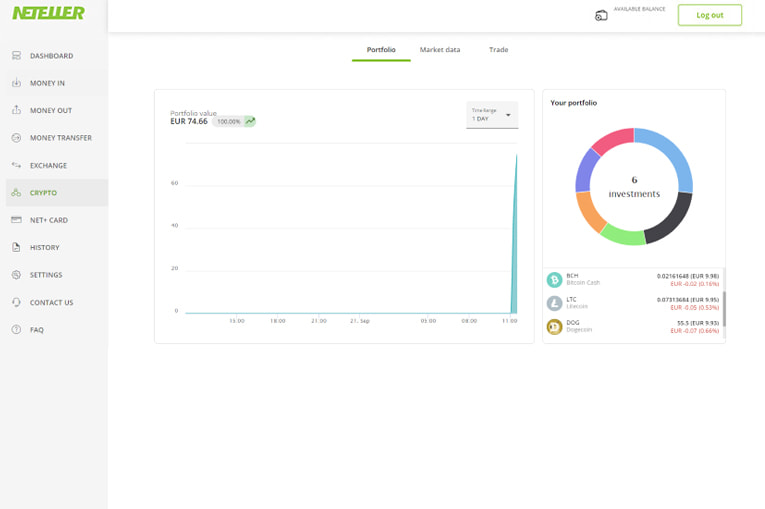Click the blue donut chart segment
Image resolution: width=765 pixels, height=509 pixels.
pyautogui.click(x=672, y=149)
